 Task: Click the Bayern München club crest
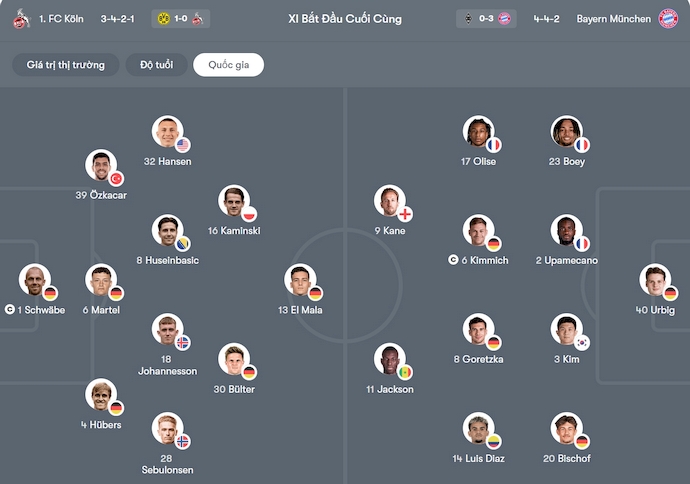(x=668, y=18)
